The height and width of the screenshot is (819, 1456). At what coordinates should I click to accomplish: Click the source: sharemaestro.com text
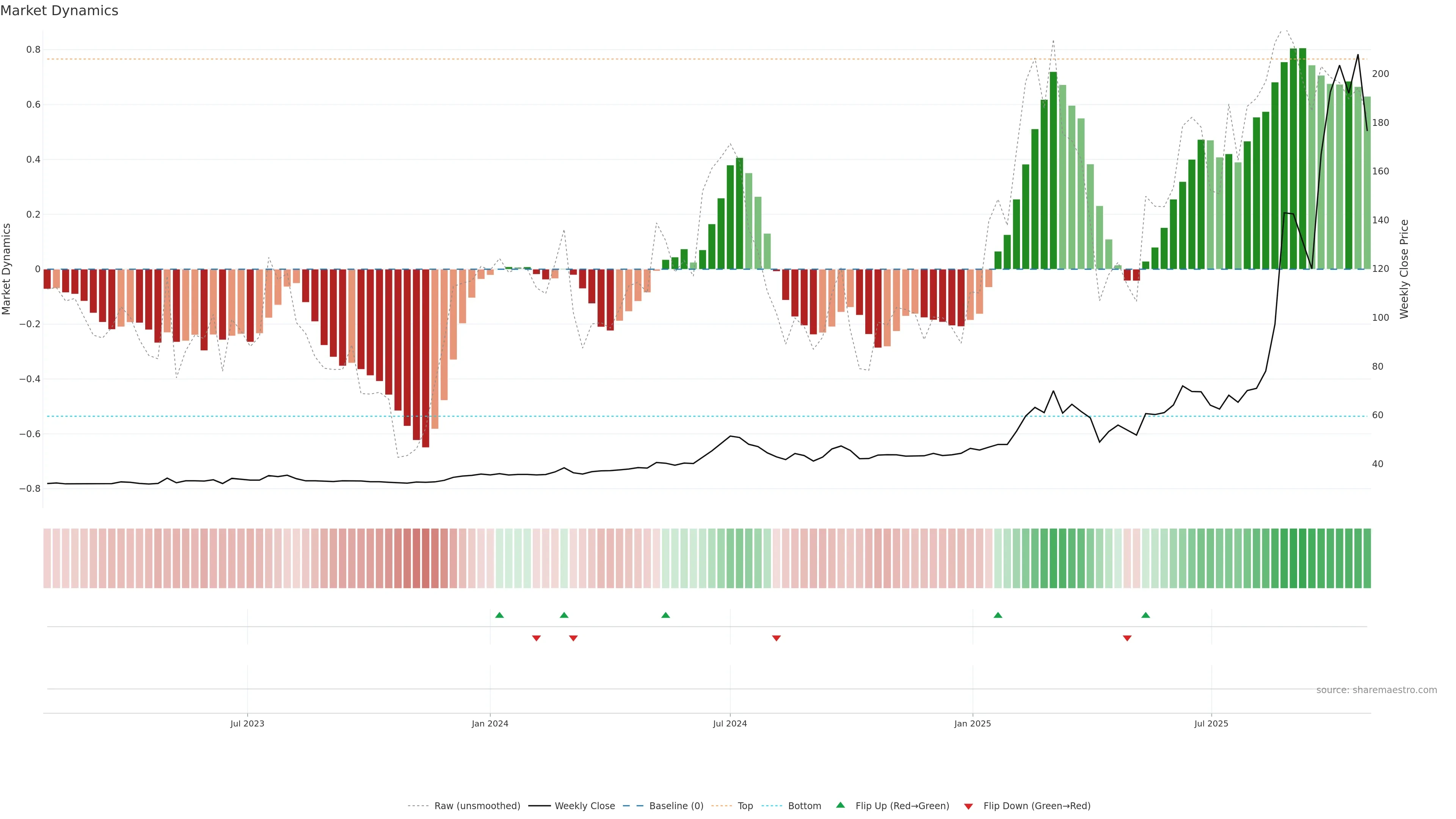click(1376, 690)
